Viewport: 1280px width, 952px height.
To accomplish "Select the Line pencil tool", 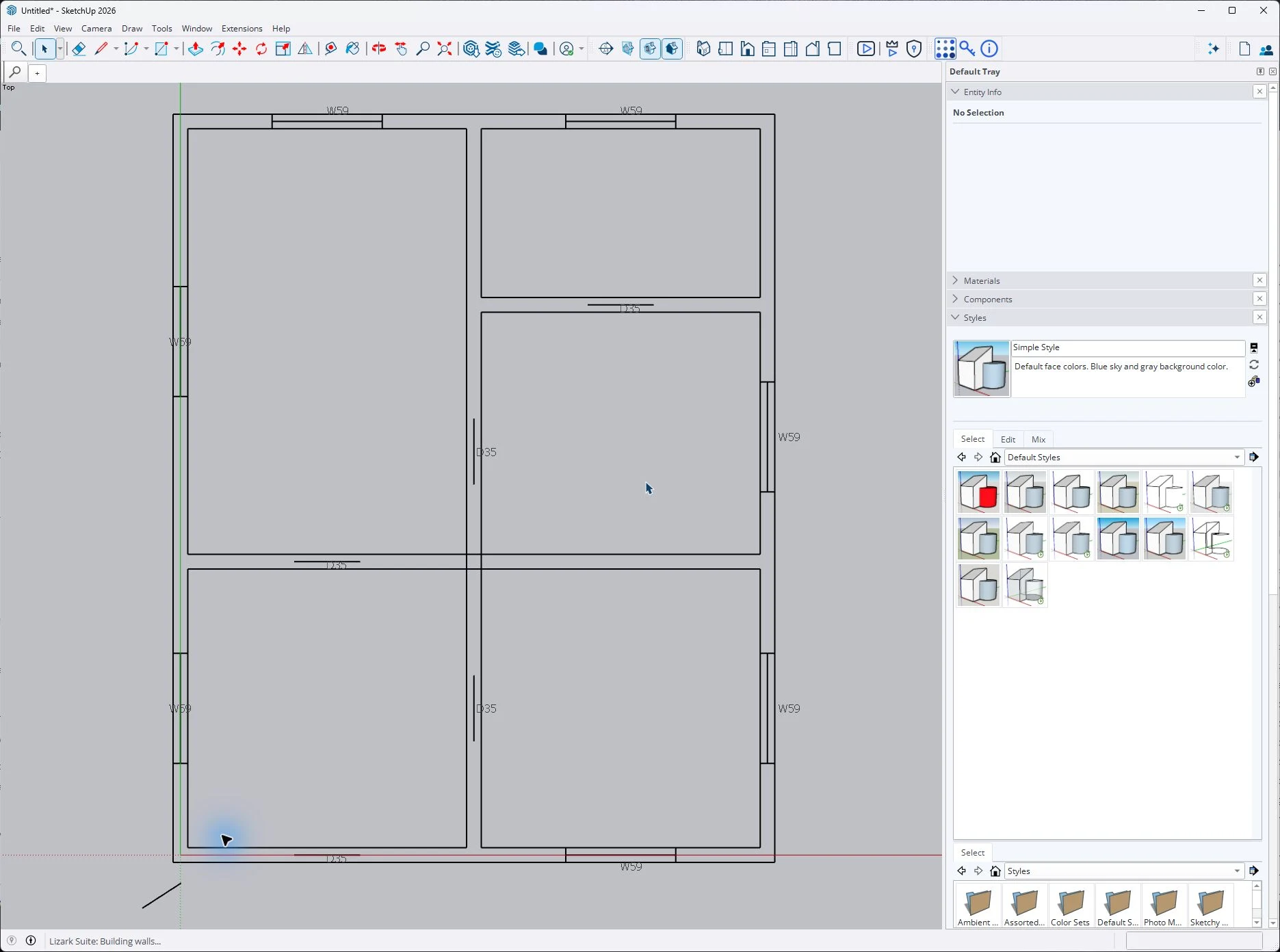I will 101,49.
